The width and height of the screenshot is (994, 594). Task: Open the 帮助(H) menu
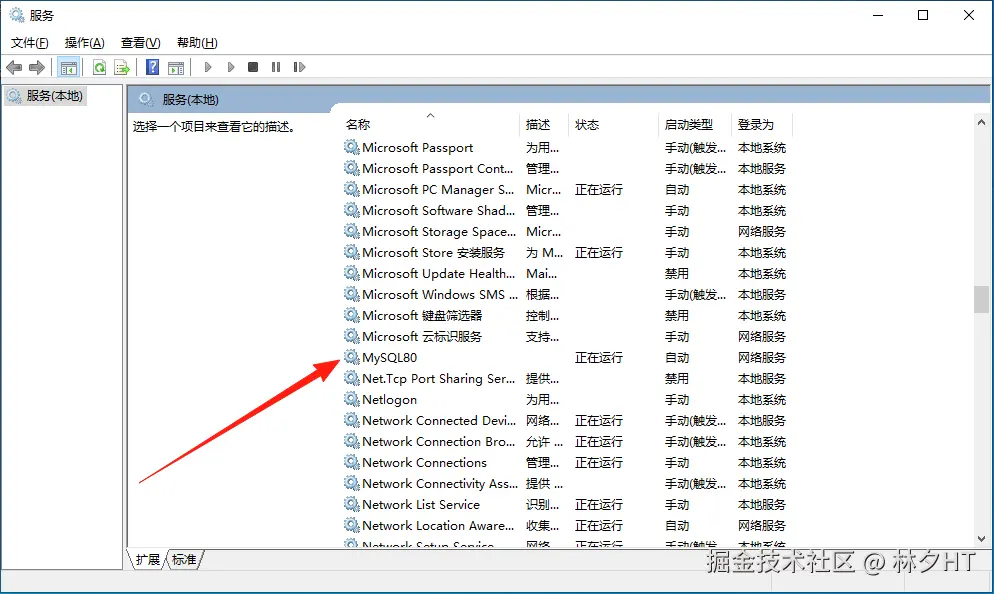pos(197,42)
